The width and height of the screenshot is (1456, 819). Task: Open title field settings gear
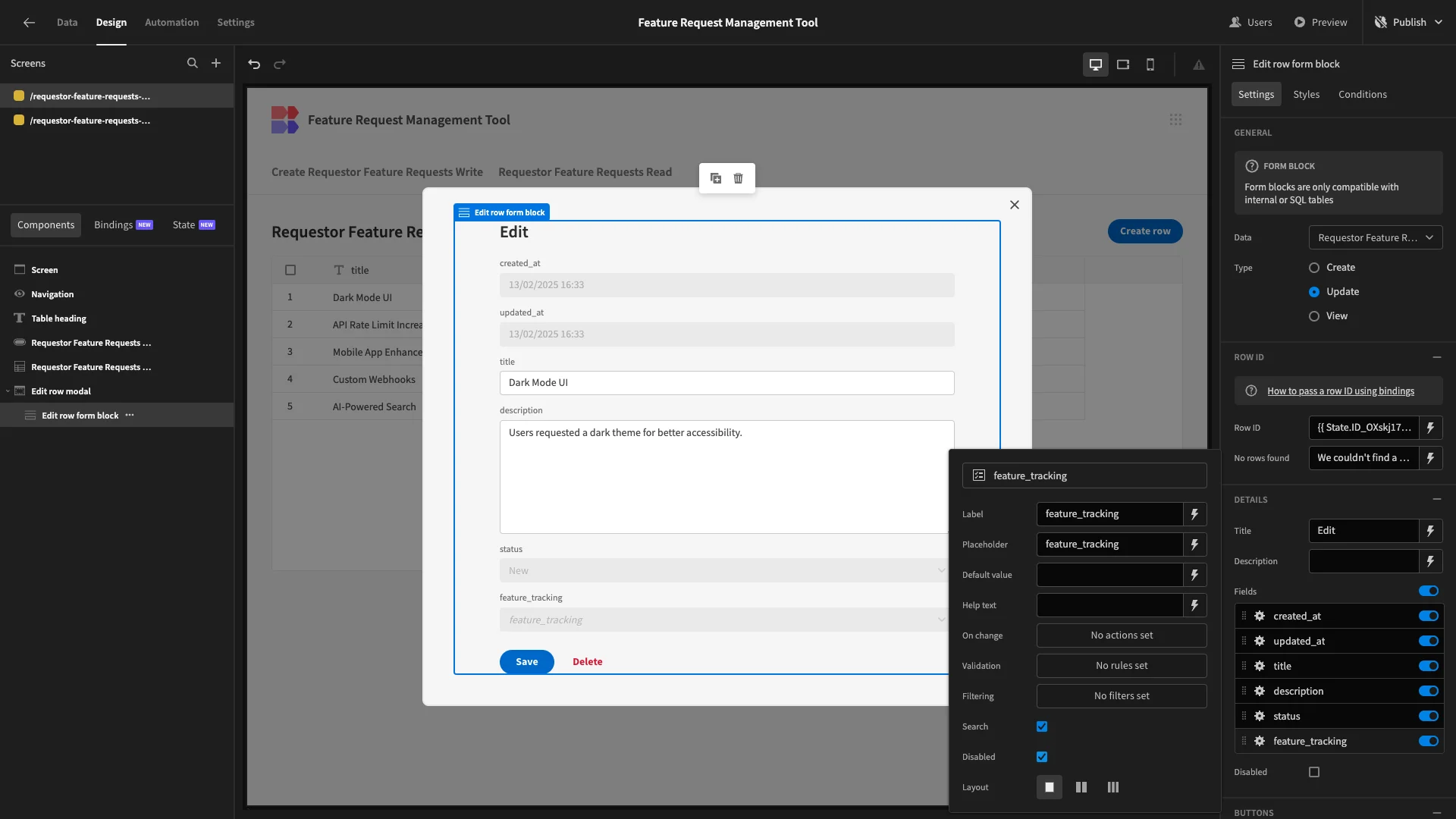click(x=1260, y=666)
